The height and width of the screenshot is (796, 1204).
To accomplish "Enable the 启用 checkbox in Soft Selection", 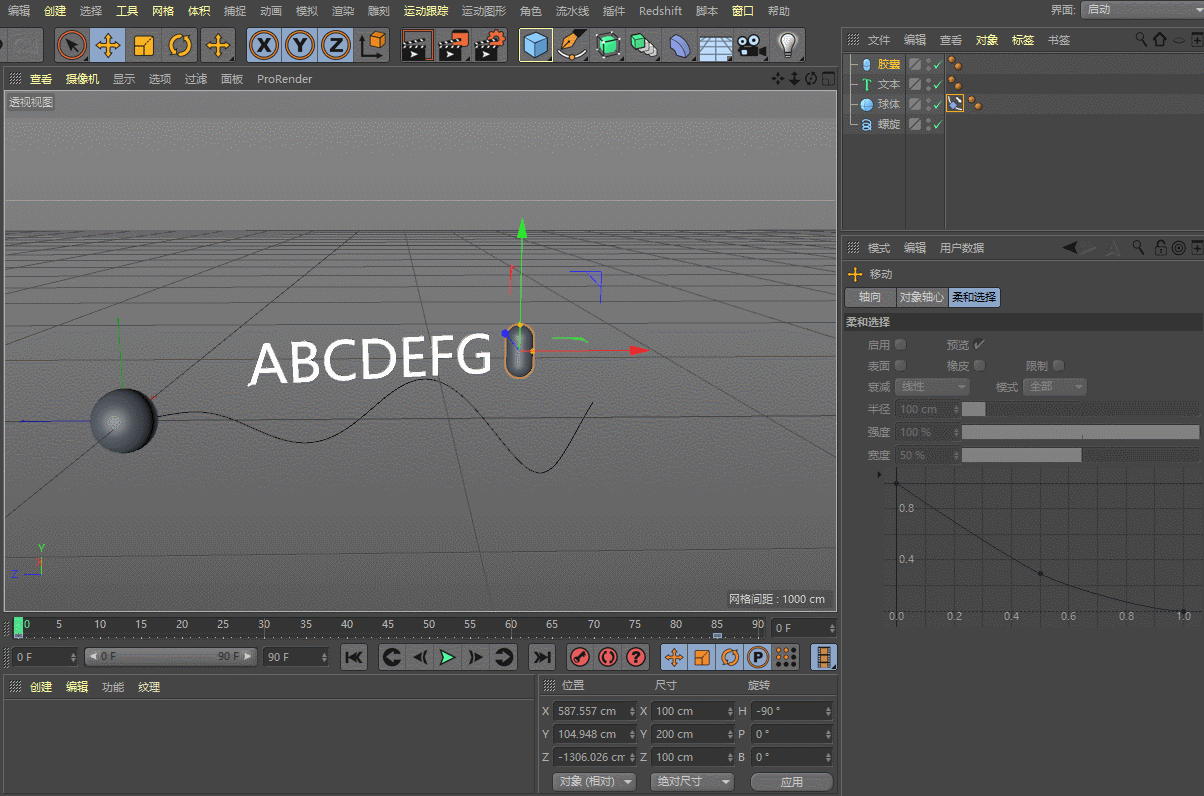I will click(901, 344).
